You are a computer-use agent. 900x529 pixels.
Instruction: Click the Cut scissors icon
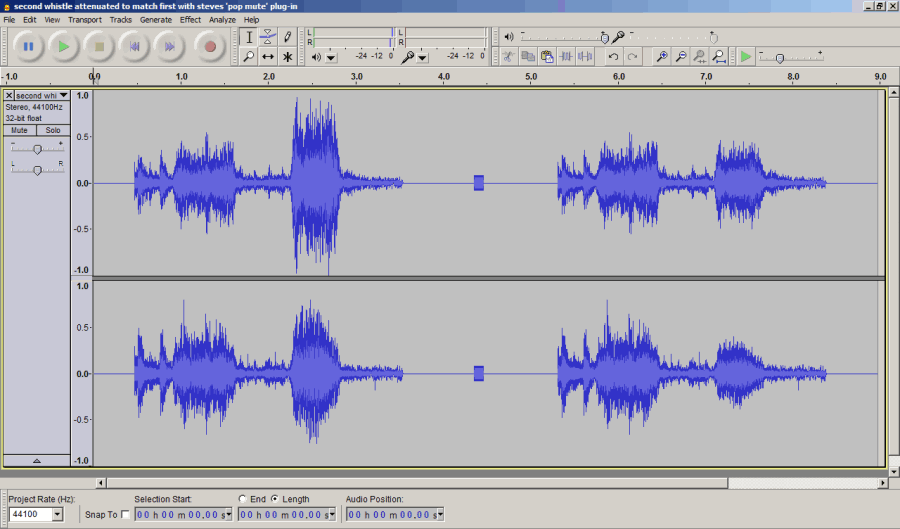(x=509, y=56)
